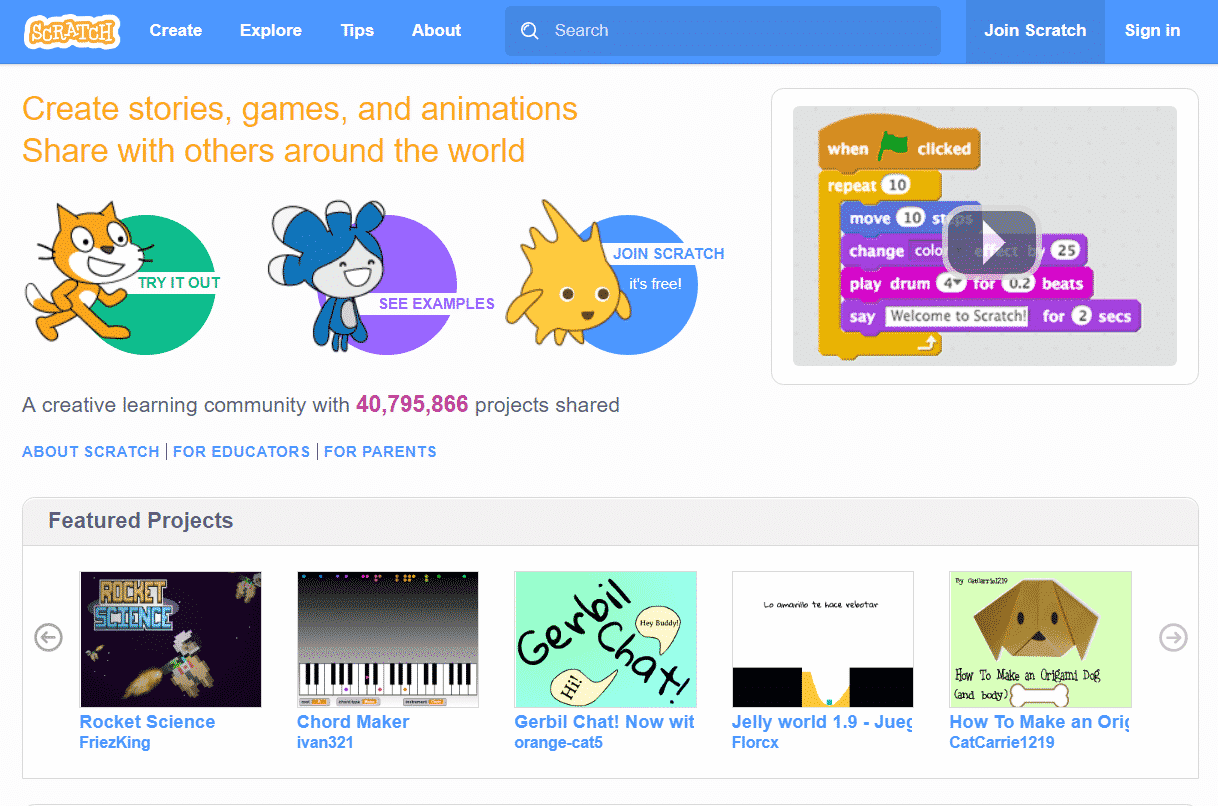The height and width of the screenshot is (806, 1218).
Task: Open the About page in navigation
Action: pyautogui.click(x=437, y=31)
